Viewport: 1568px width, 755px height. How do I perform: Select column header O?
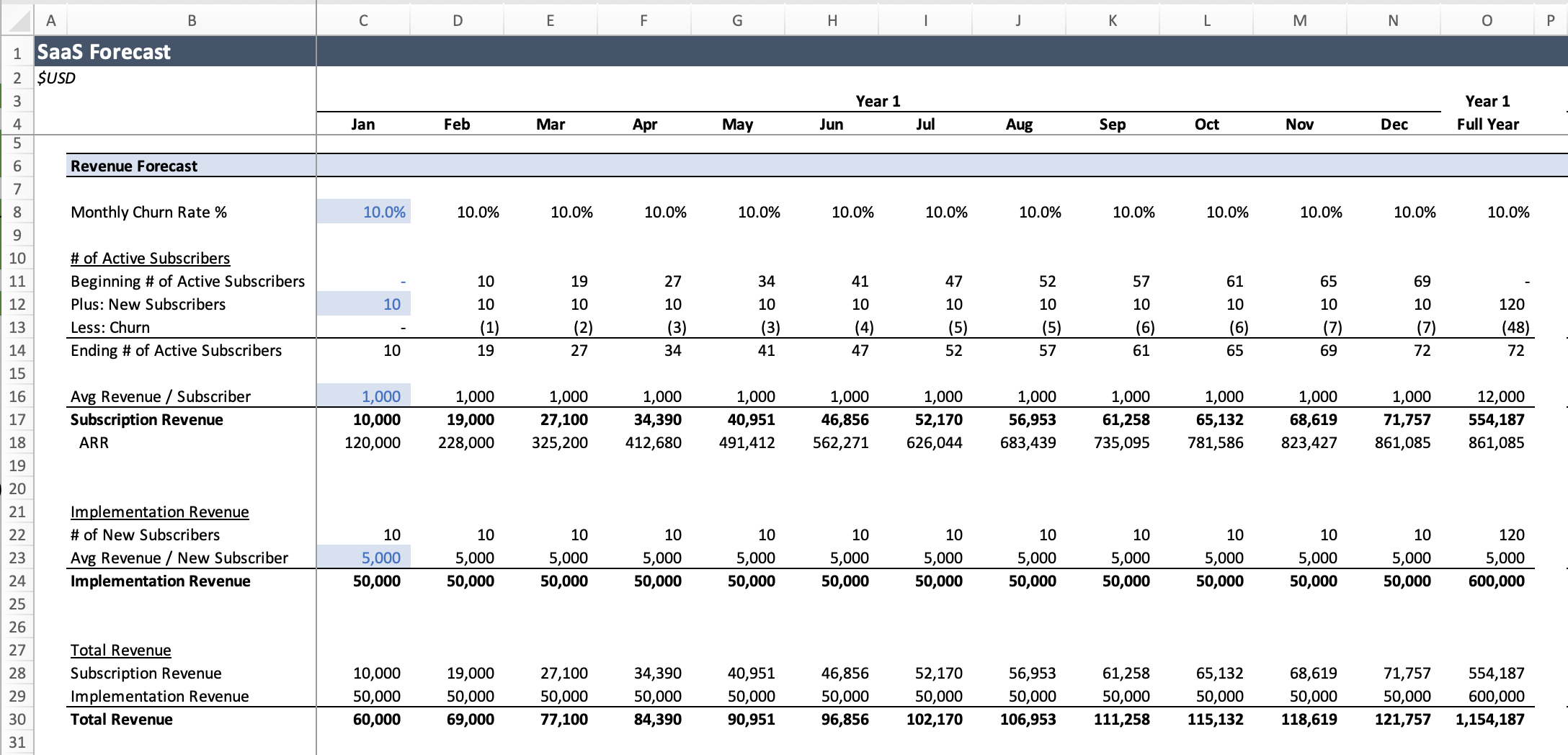pyautogui.click(x=1486, y=20)
